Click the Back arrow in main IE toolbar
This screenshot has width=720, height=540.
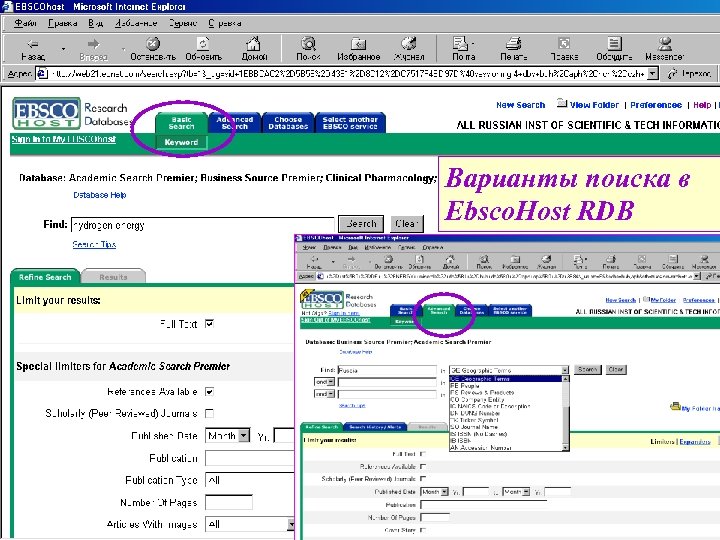(33, 44)
